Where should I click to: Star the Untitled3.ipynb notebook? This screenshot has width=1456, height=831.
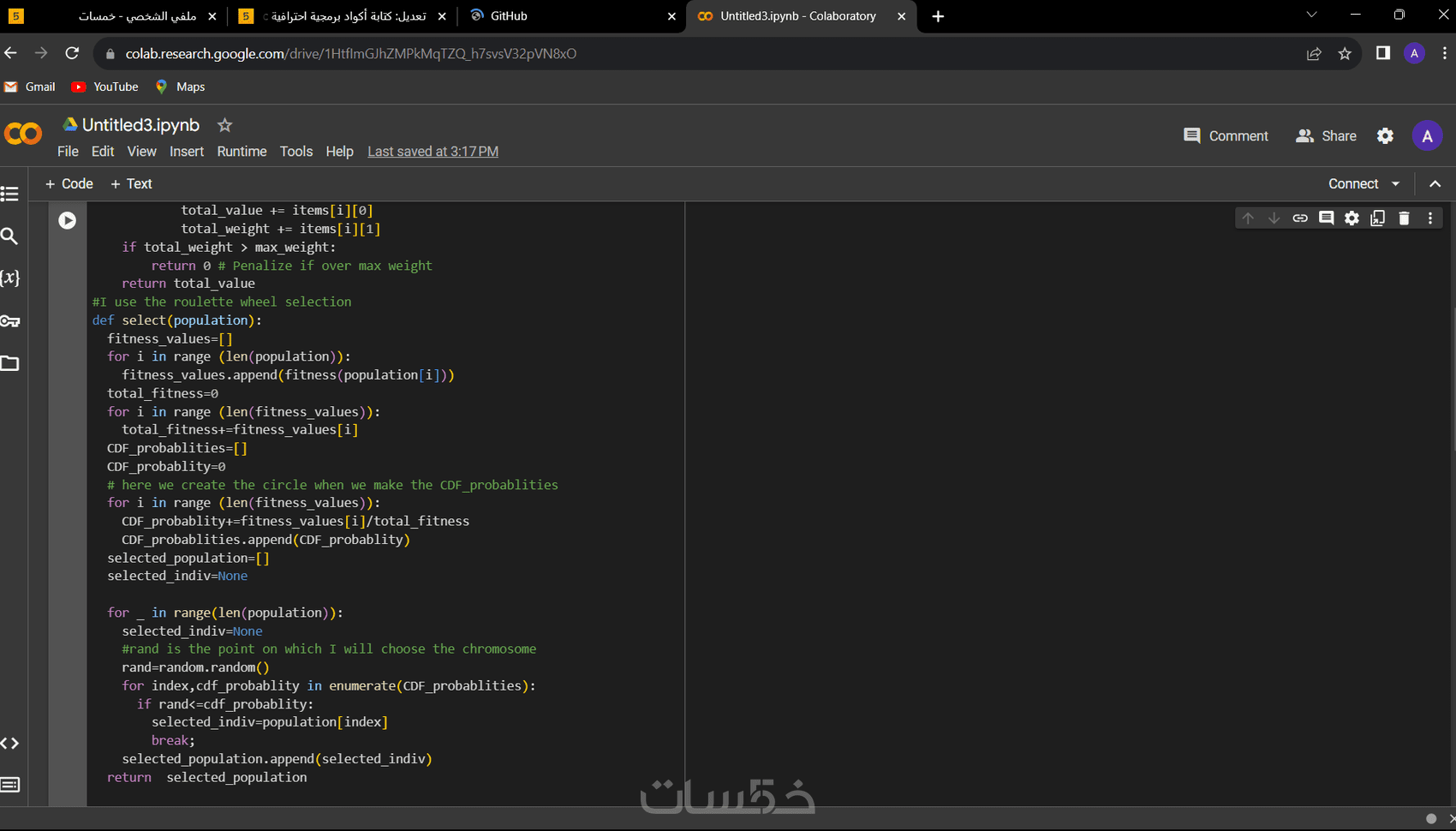224,125
